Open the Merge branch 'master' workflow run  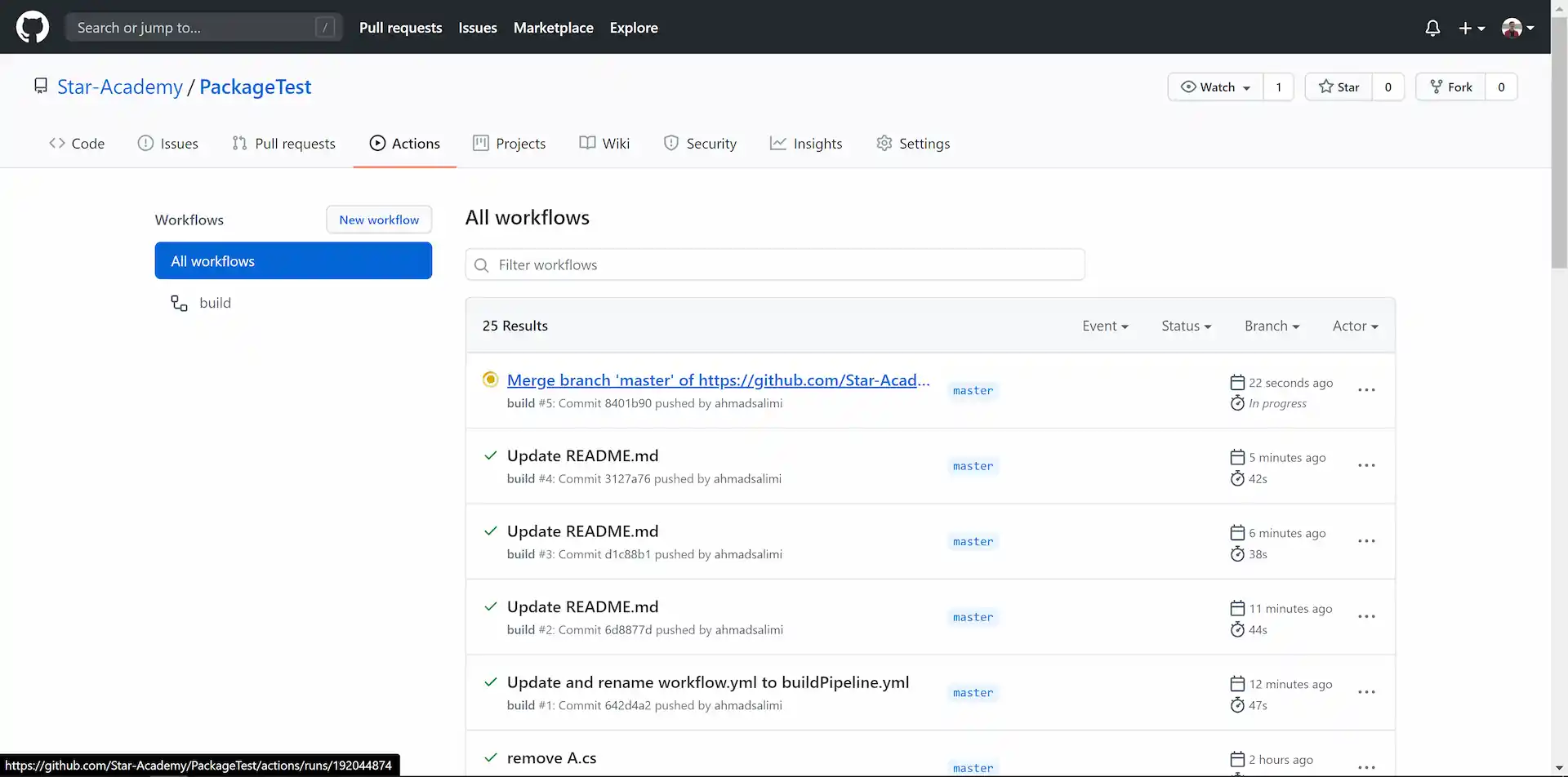[718, 380]
